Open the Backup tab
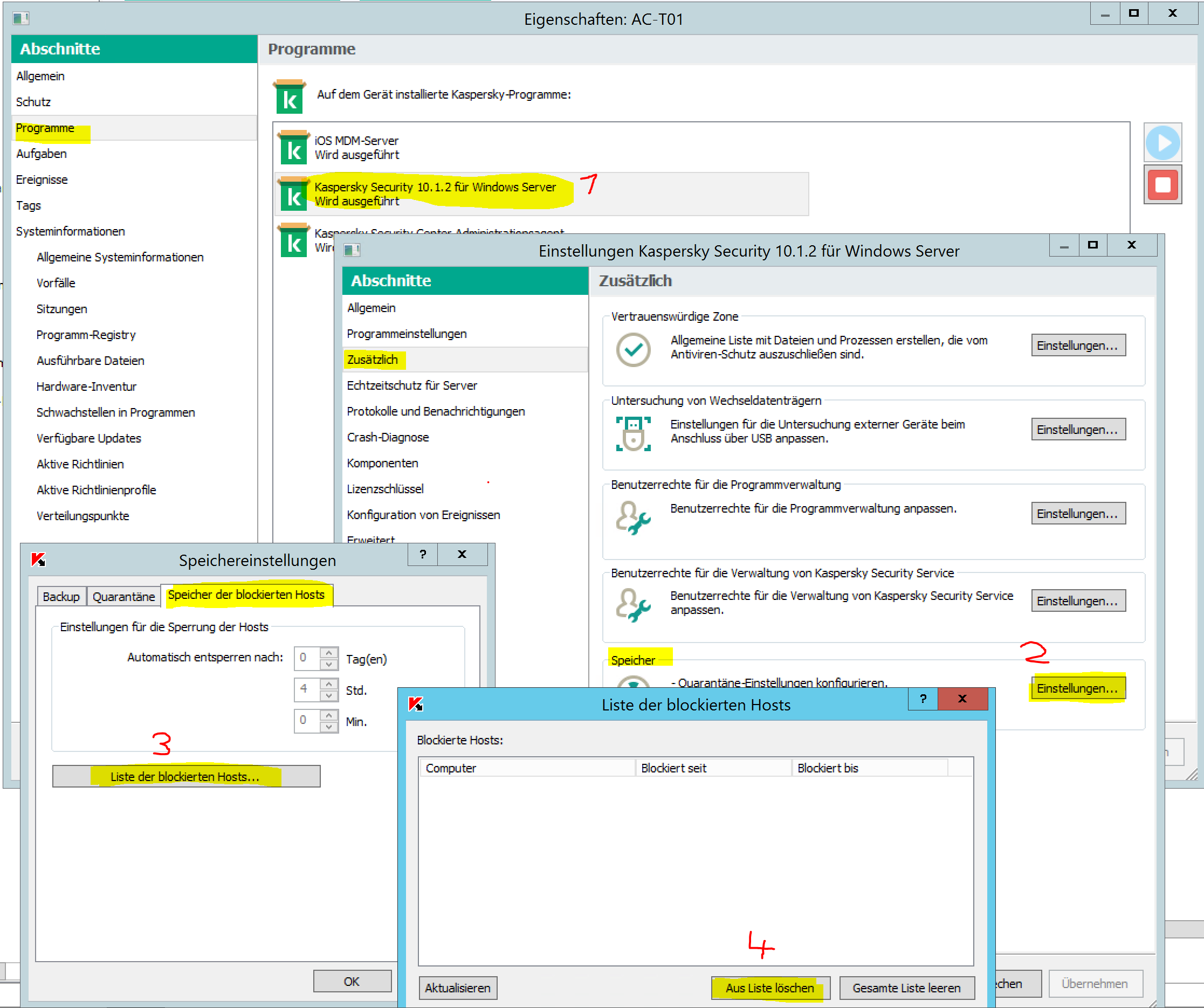The width and height of the screenshot is (1204, 1008). pyautogui.click(x=61, y=597)
